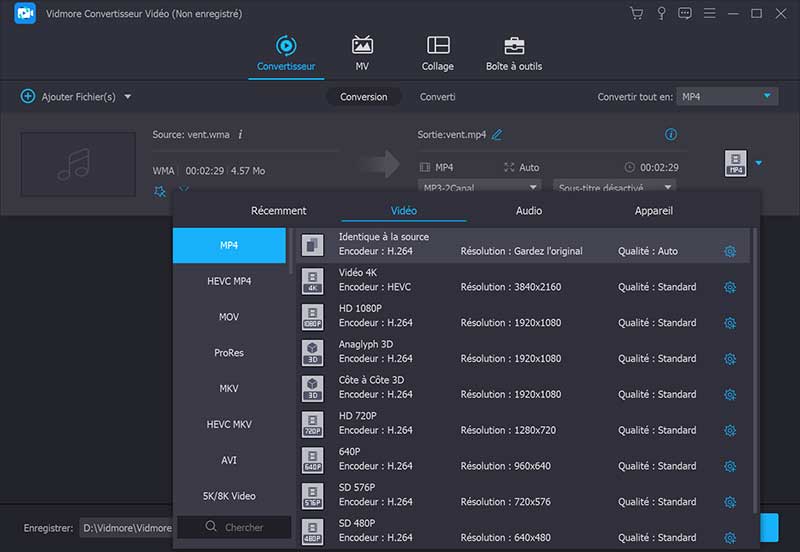Click the shopping cart icon

636,14
